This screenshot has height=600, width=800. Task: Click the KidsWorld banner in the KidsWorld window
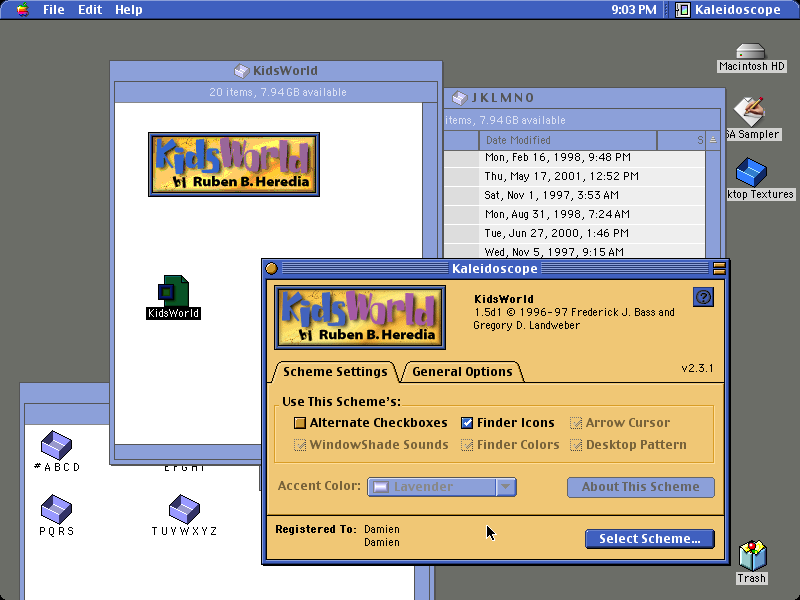[234, 164]
